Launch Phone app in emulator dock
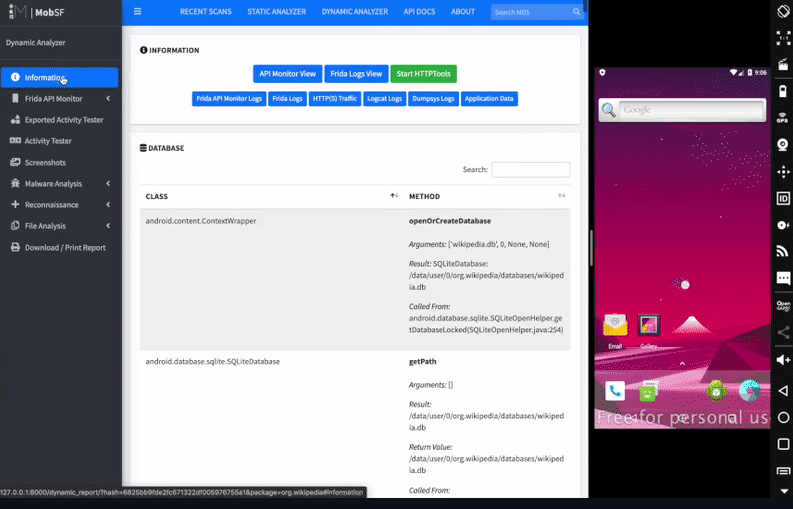This screenshot has height=509, width=793. 615,391
